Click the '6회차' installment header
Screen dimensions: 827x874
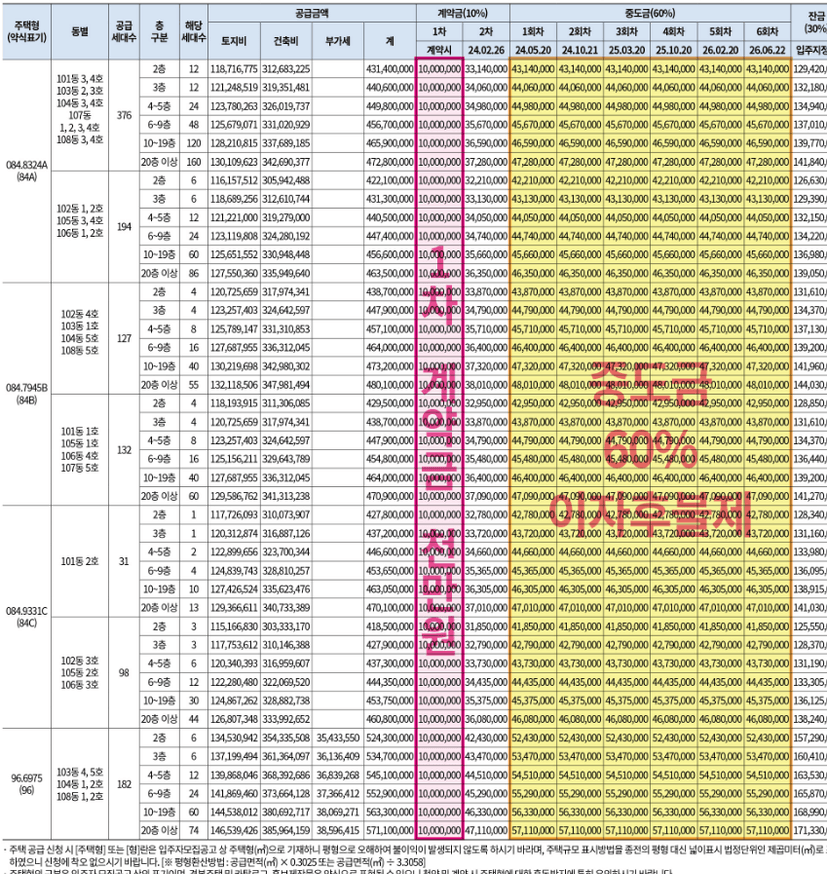(x=767, y=32)
